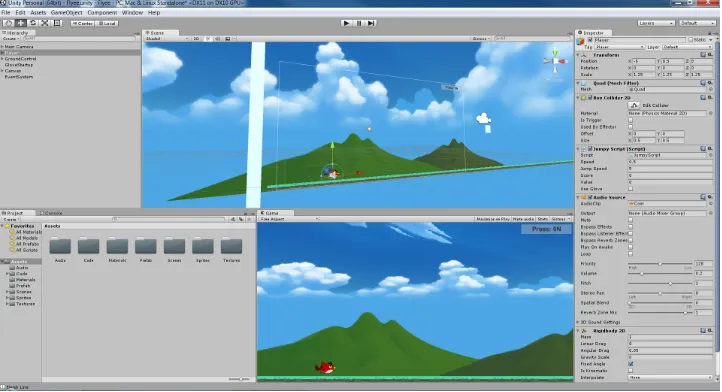
Task: Open Transform component help book icon
Action: point(703,55)
